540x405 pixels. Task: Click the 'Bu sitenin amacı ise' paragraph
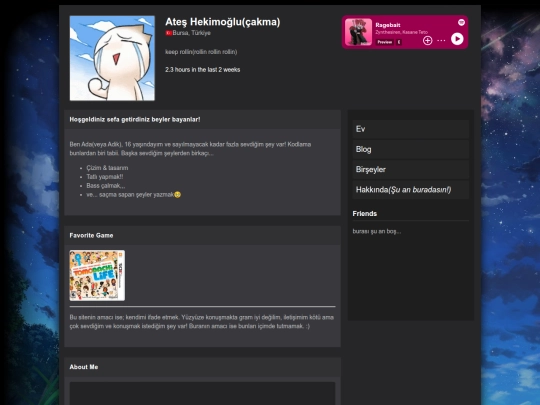(x=202, y=322)
